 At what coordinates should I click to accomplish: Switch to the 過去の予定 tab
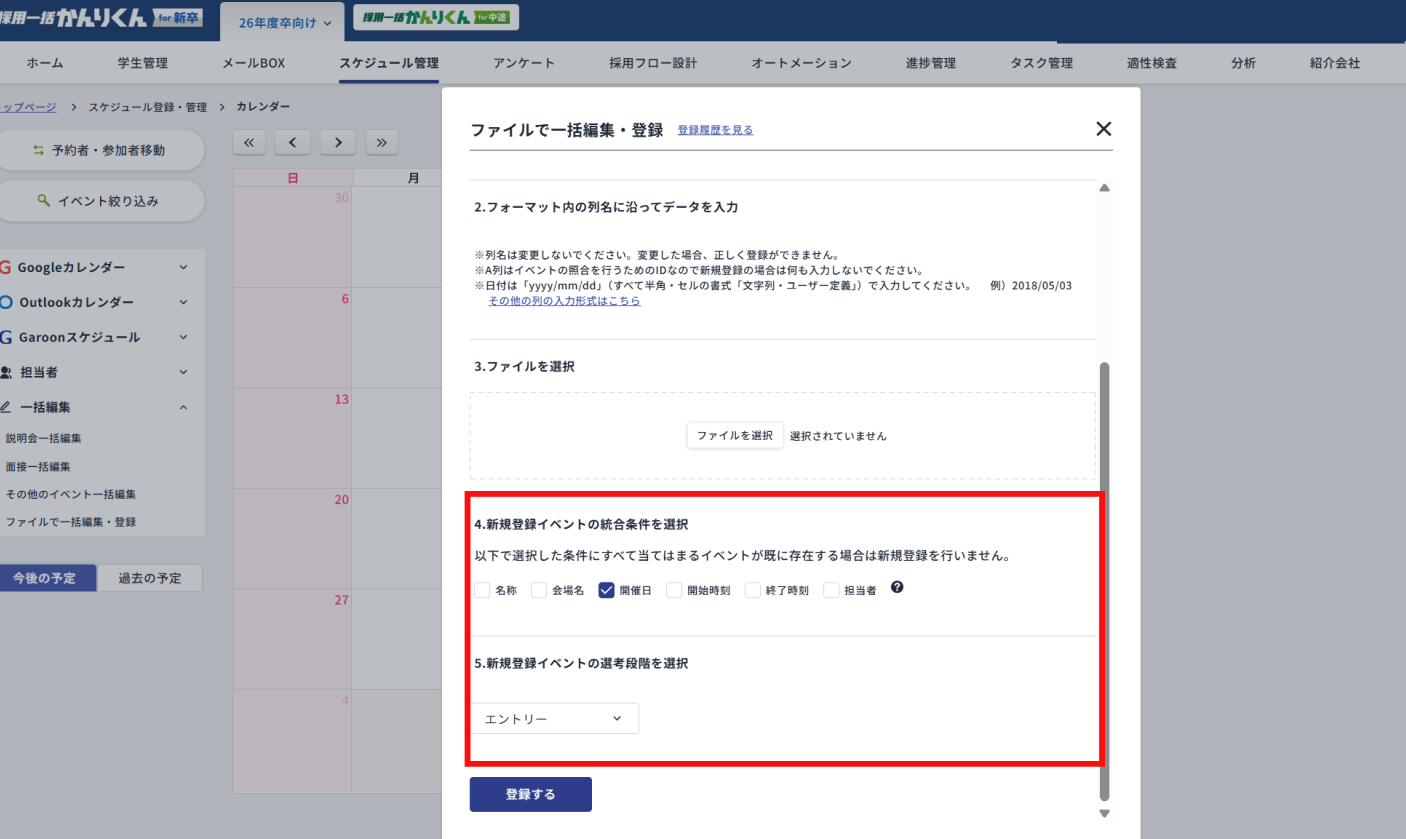(x=149, y=578)
